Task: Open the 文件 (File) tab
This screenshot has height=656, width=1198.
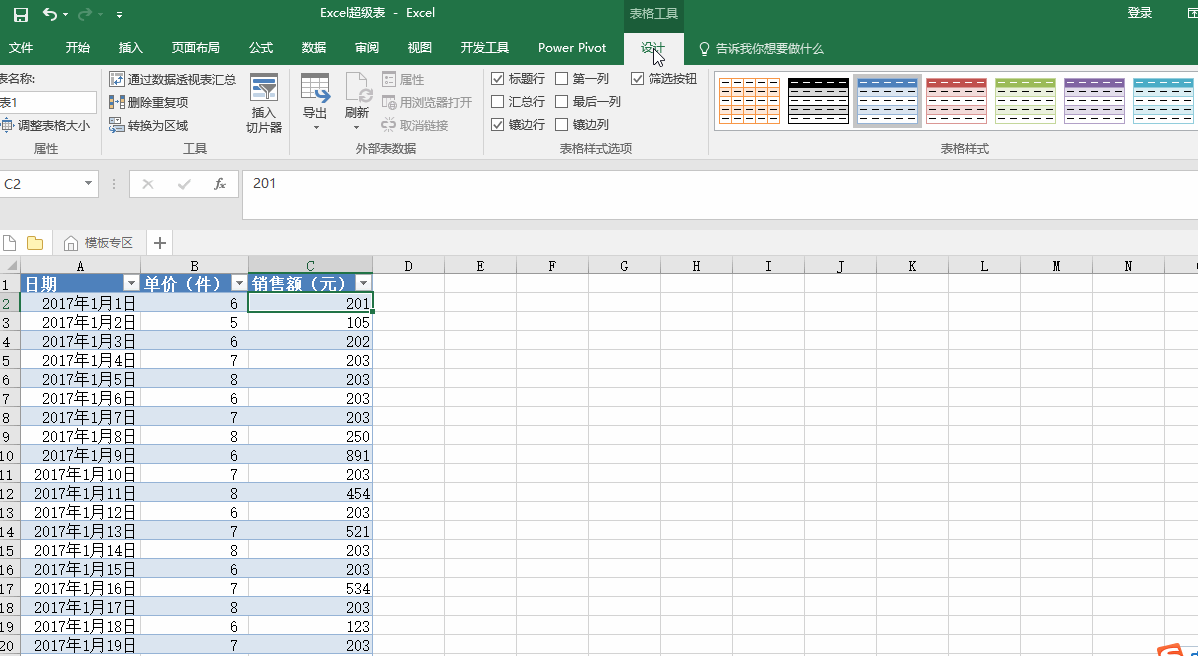Action: coord(21,47)
